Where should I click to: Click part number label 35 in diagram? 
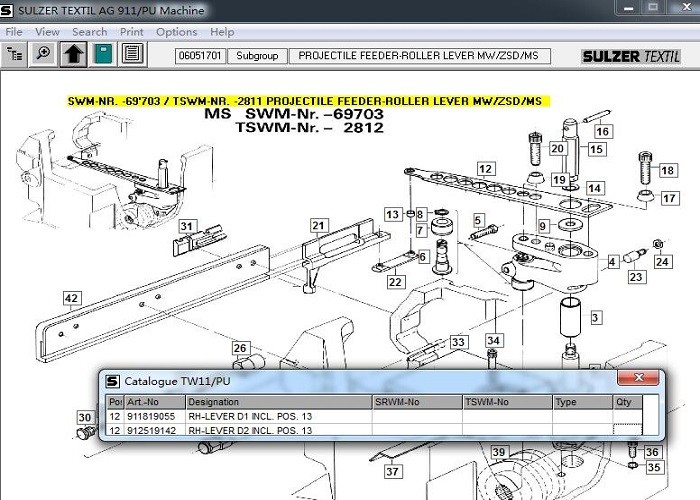click(x=654, y=467)
